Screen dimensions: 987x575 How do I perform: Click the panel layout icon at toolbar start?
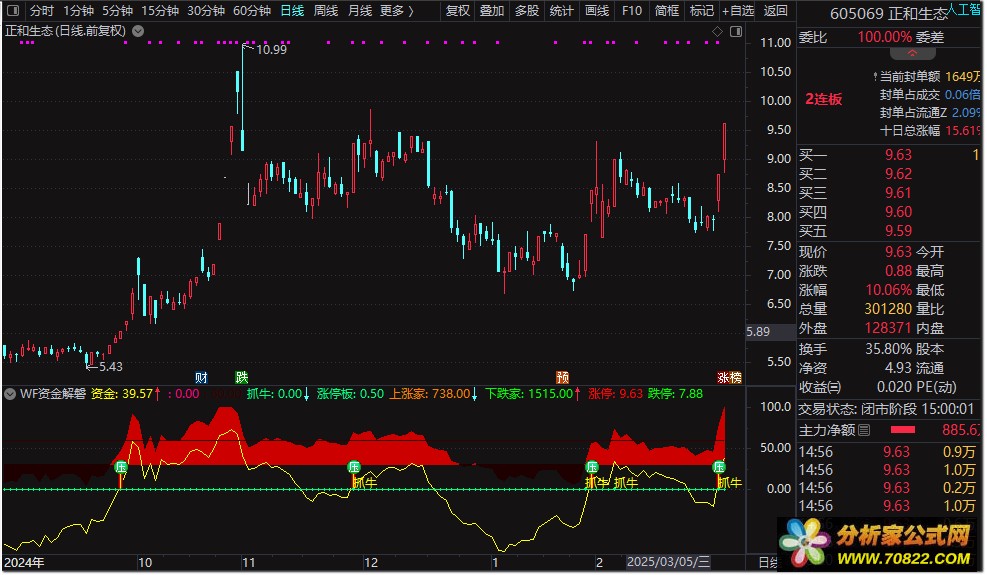click(x=13, y=11)
